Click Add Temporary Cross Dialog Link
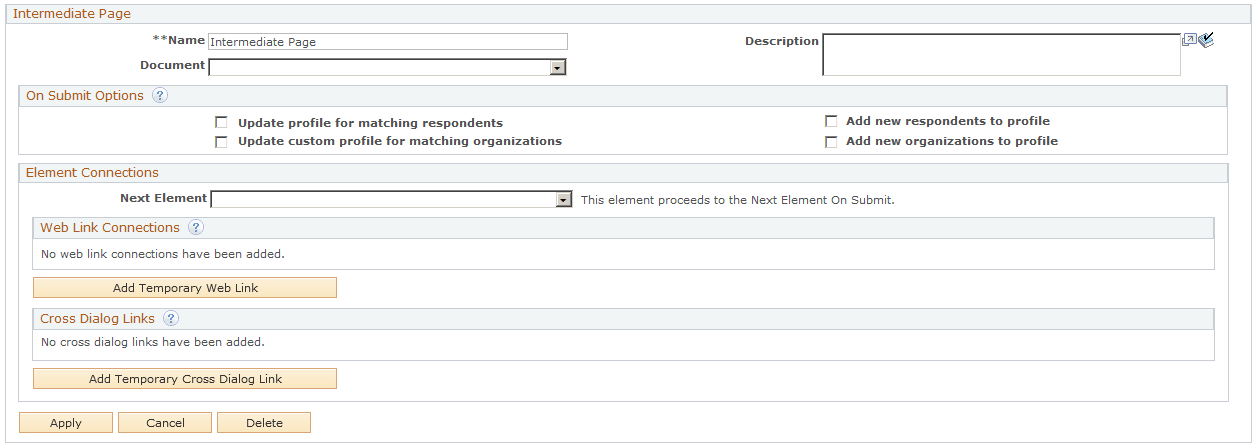 pos(185,379)
